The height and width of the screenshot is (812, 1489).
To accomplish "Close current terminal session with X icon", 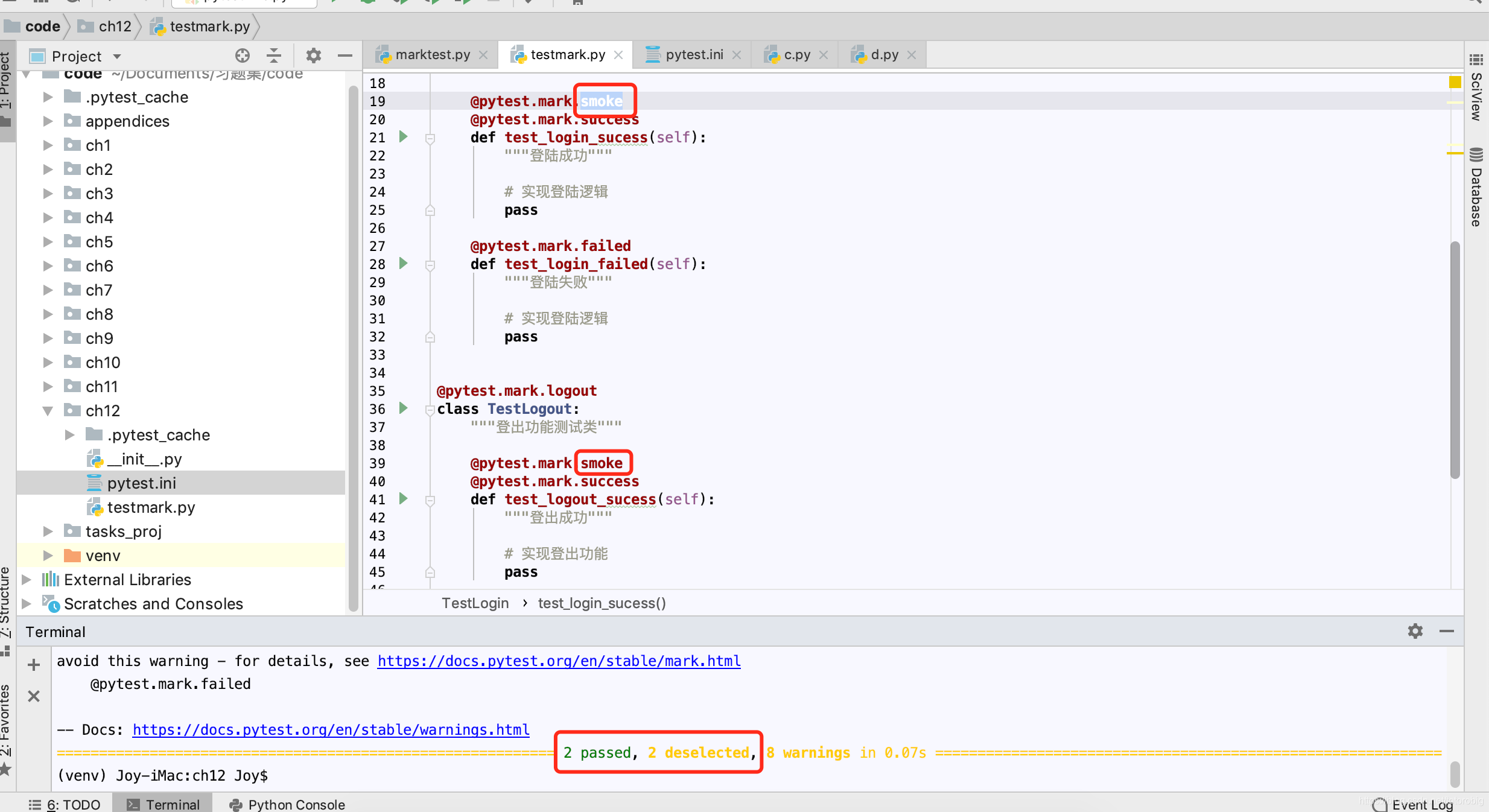I will (x=34, y=696).
